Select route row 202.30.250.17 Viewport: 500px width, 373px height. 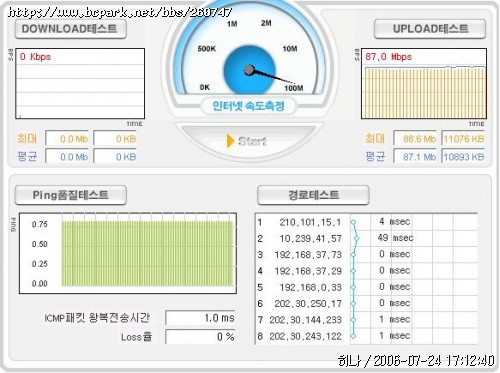(366, 303)
